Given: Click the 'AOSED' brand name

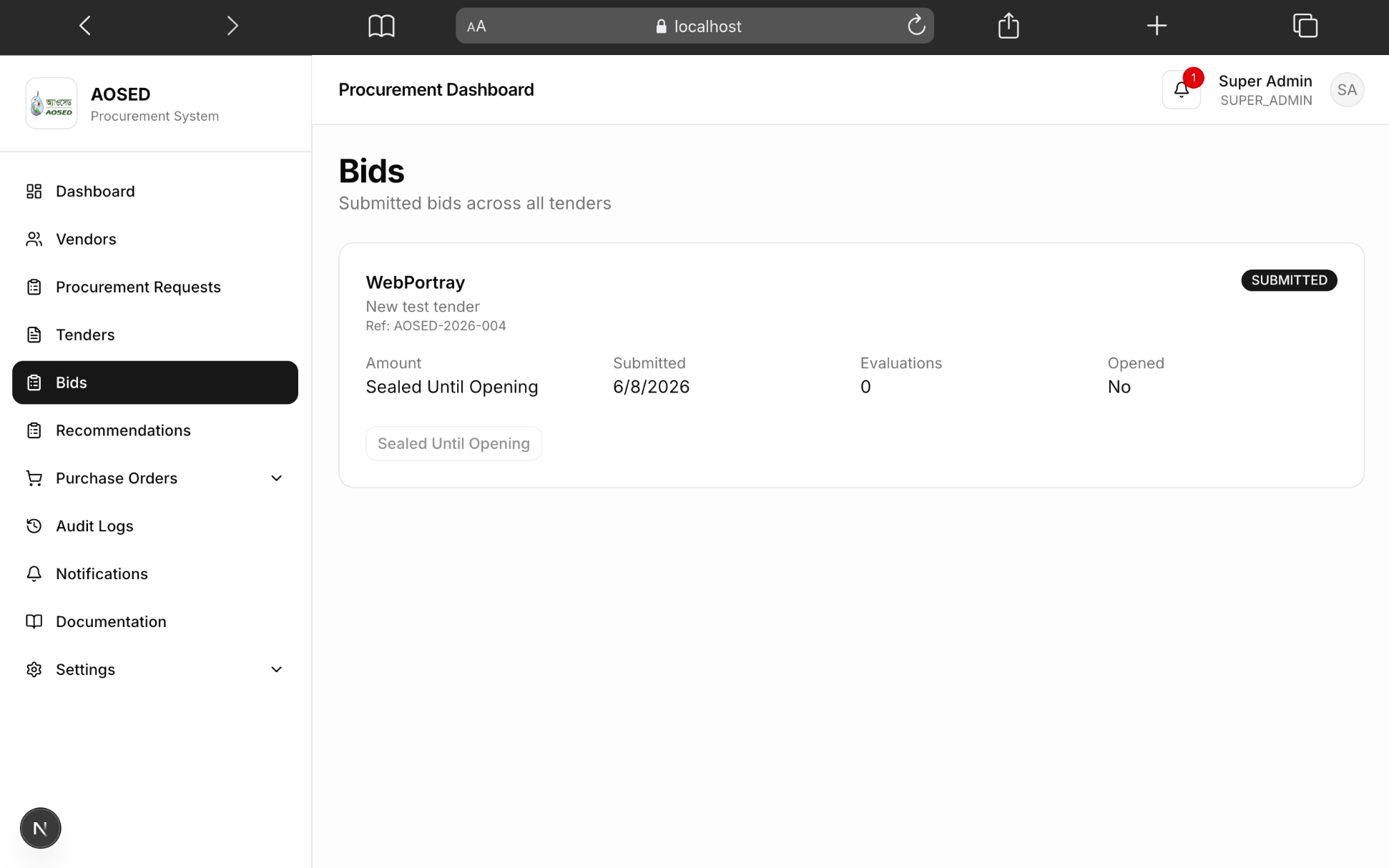Looking at the screenshot, I should point(120,94).
